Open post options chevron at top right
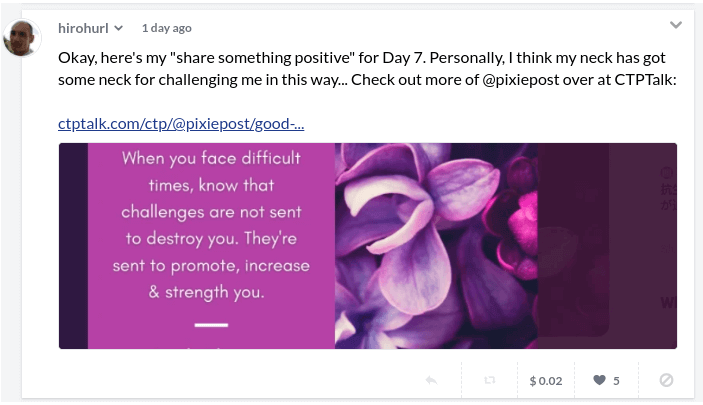Screen dimensions: 703x405 click(676, 25)
